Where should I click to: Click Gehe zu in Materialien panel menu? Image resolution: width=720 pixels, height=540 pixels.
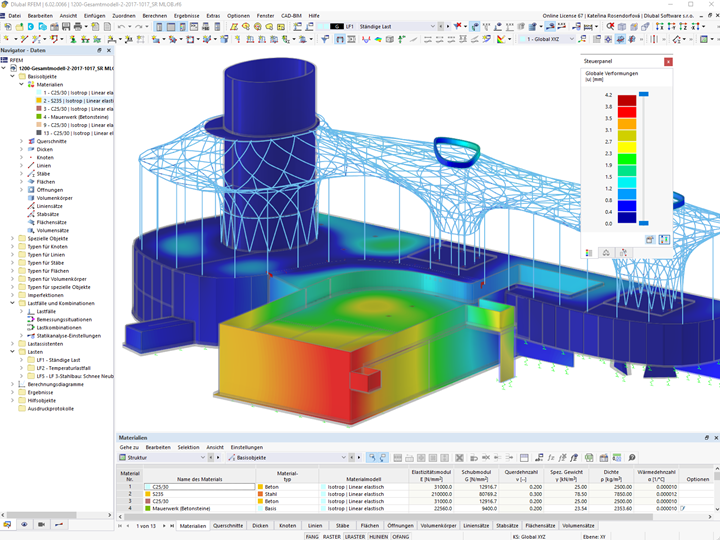[x=129, y=447]
